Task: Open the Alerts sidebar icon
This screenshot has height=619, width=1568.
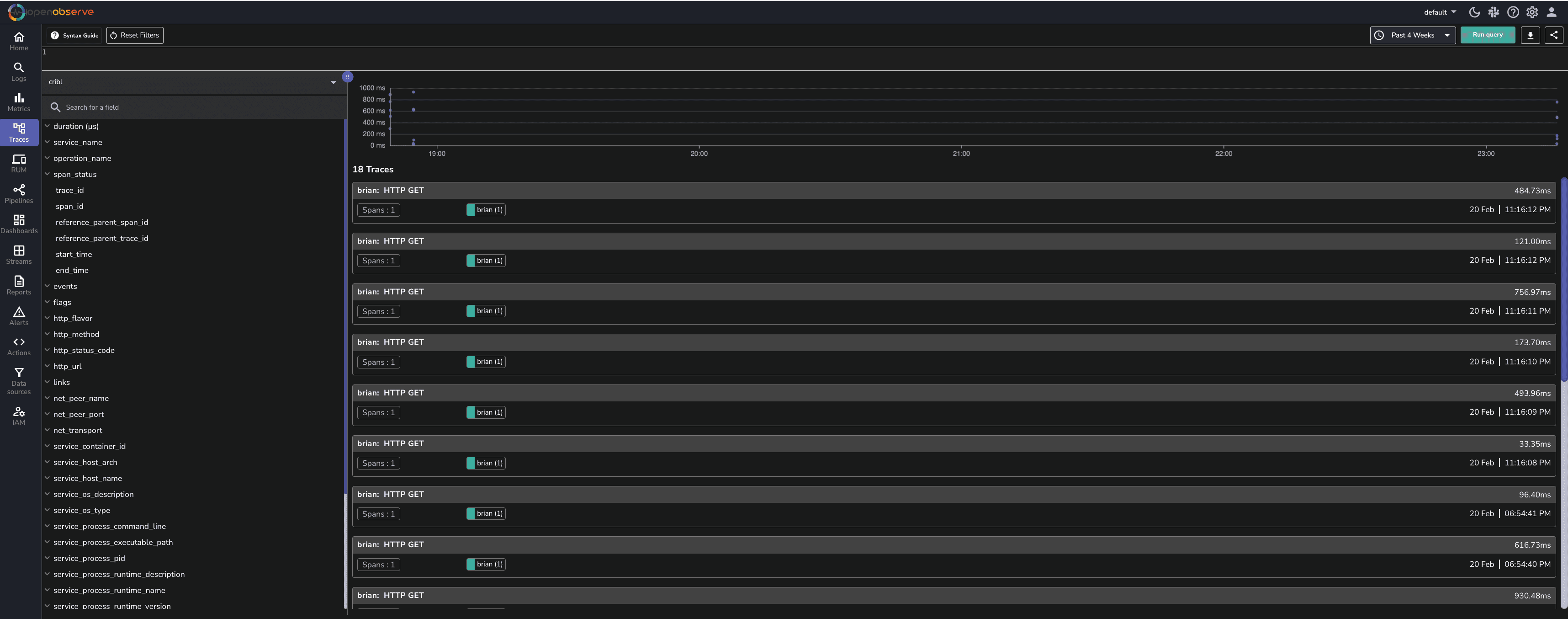Action: tap(19, 315)
